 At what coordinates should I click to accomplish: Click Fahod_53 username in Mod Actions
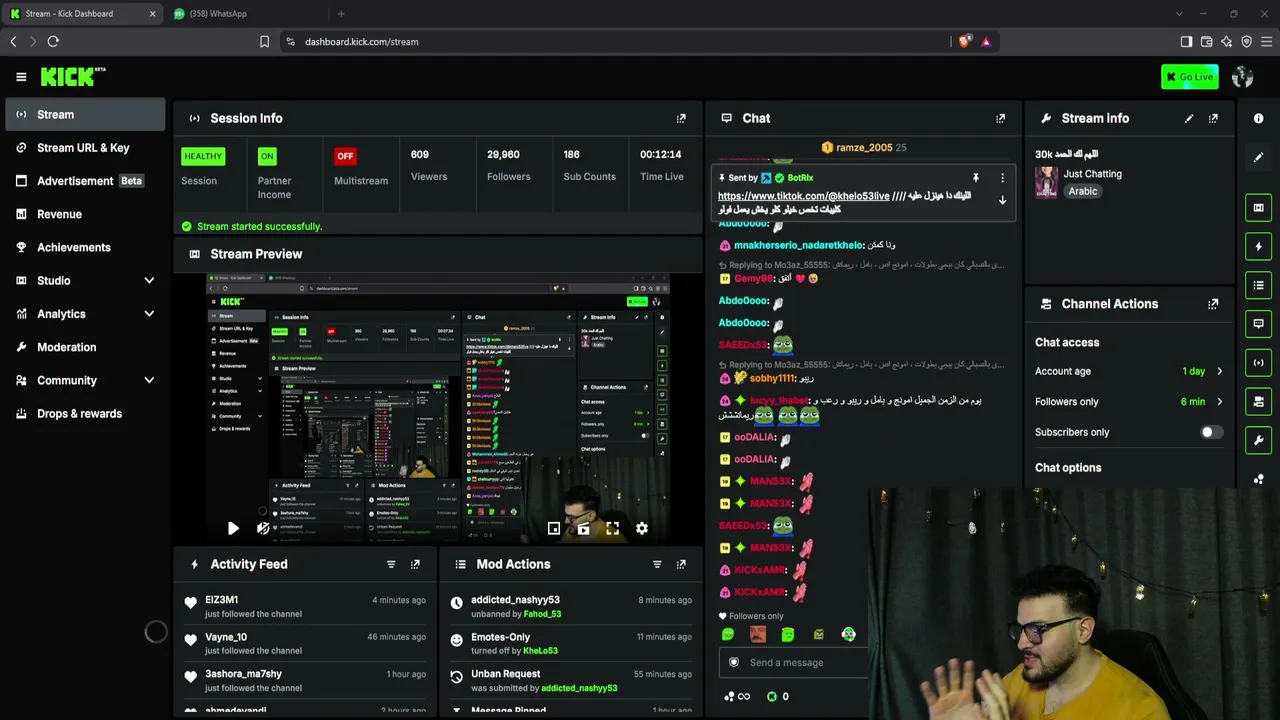(x=542, y=614)
